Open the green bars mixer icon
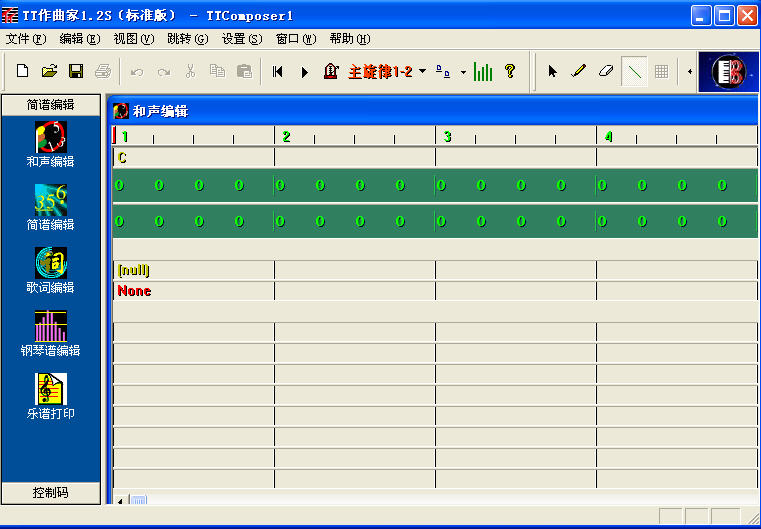The height and width of the screenshot is (529, 761). point(483,71)
